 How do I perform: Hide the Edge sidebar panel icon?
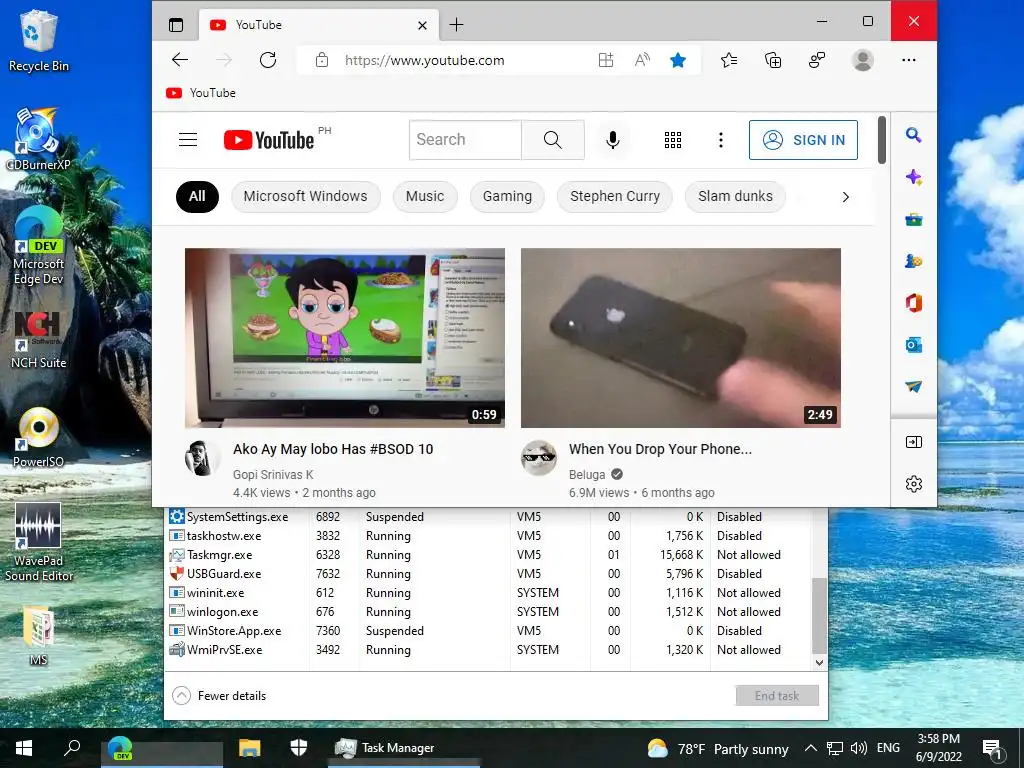(914, 442)
